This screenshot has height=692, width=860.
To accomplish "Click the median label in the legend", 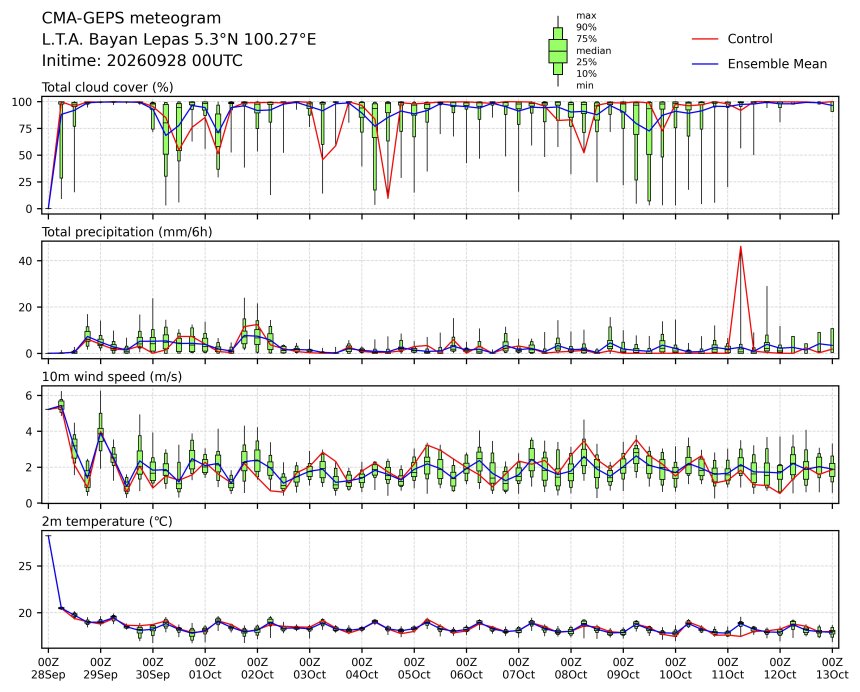I will pos(593,50).
